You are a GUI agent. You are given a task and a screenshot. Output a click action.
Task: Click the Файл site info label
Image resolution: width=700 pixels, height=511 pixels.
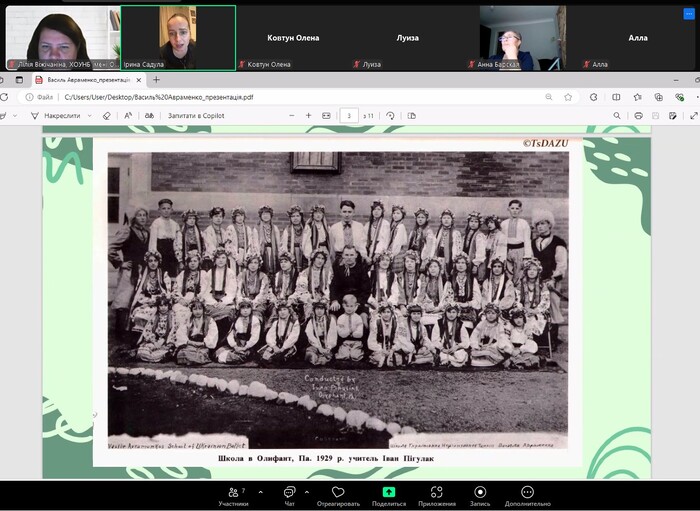tap(40, 97)
